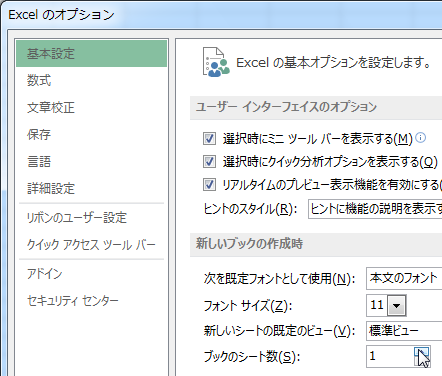Toggle 選択時にミニ ツール バーを表示する checkbox
The image size is (442, 376).
pos(209,138)
